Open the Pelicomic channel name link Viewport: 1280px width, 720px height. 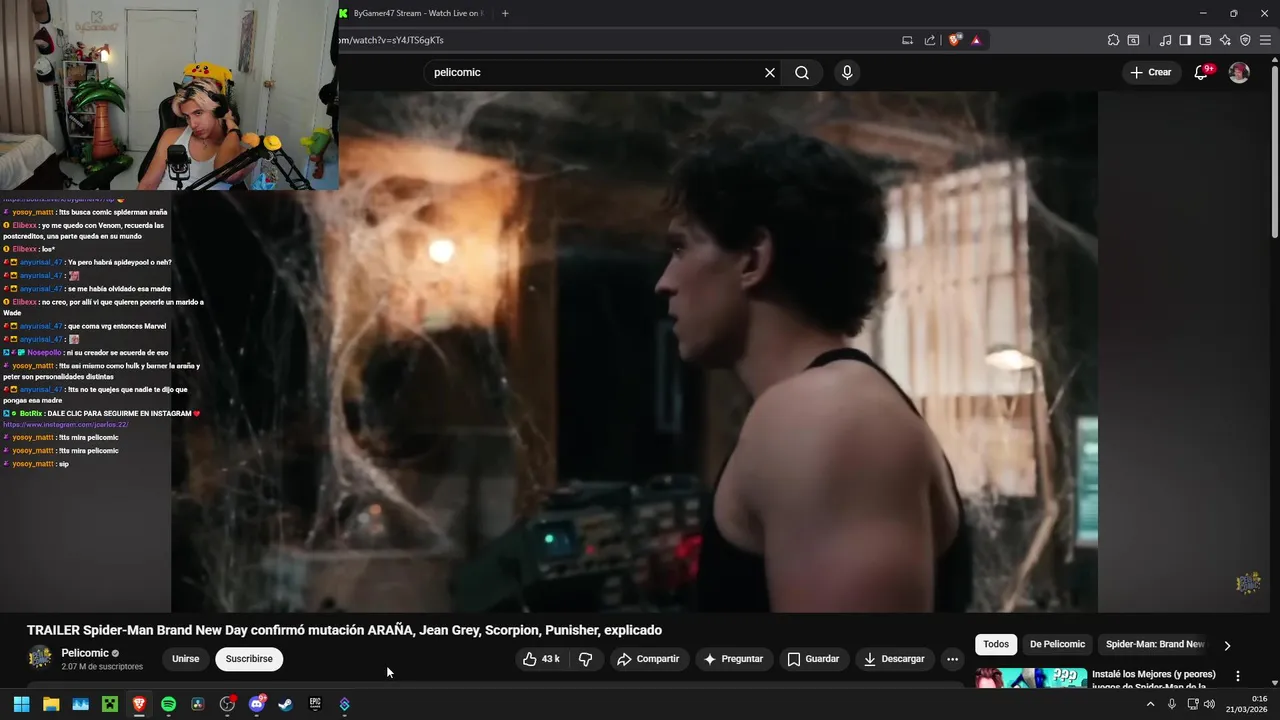[x=85, y=653]
